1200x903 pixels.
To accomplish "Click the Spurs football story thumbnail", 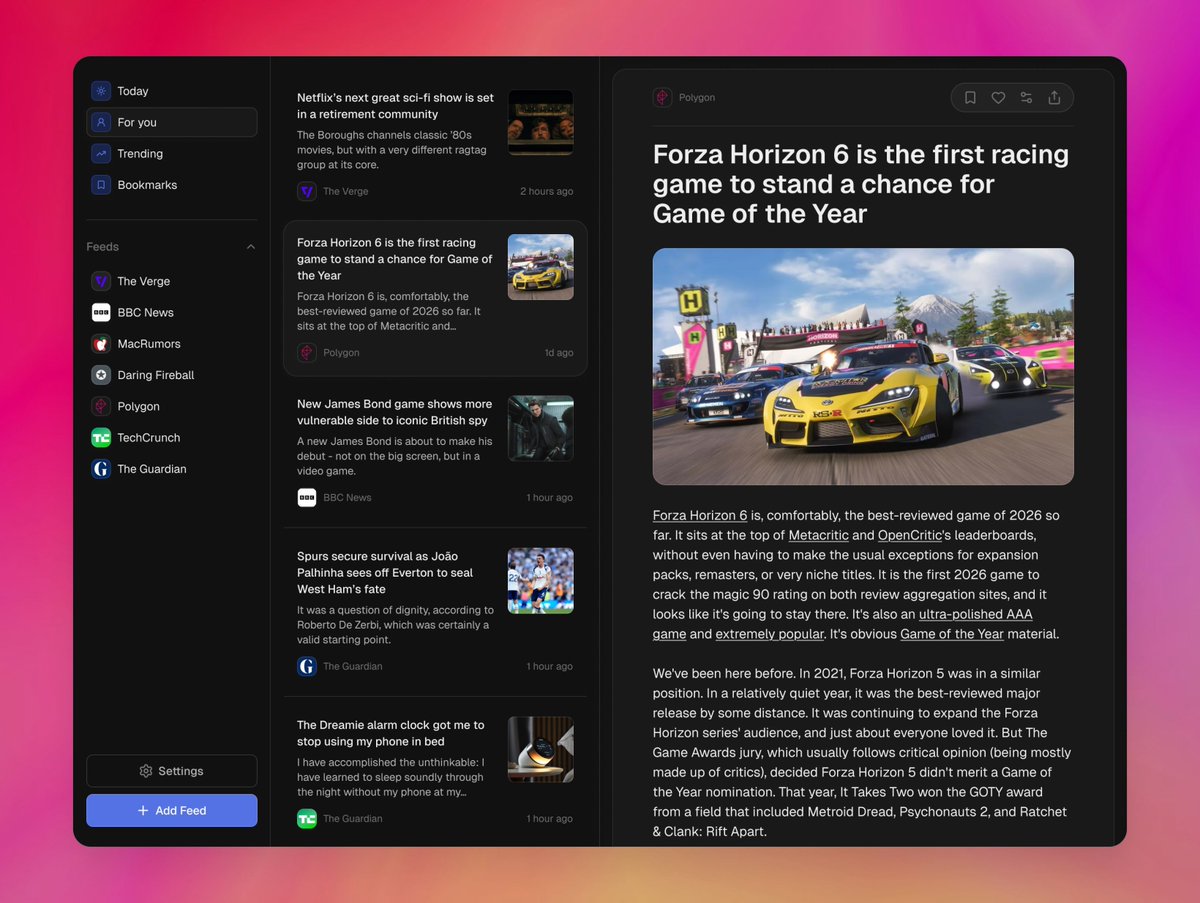I will coord(540,581).
